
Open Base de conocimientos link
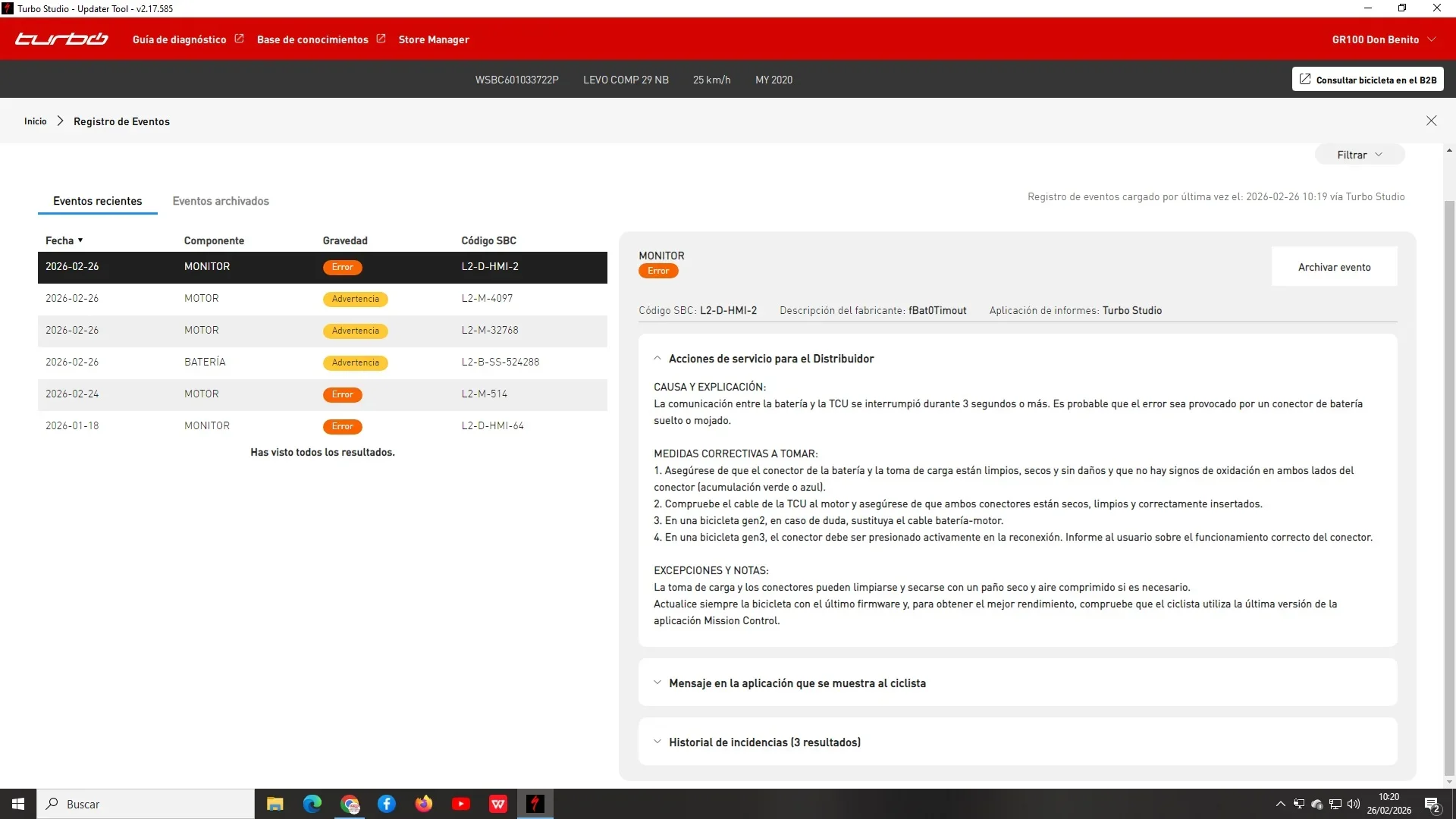[x=312, y=39]
